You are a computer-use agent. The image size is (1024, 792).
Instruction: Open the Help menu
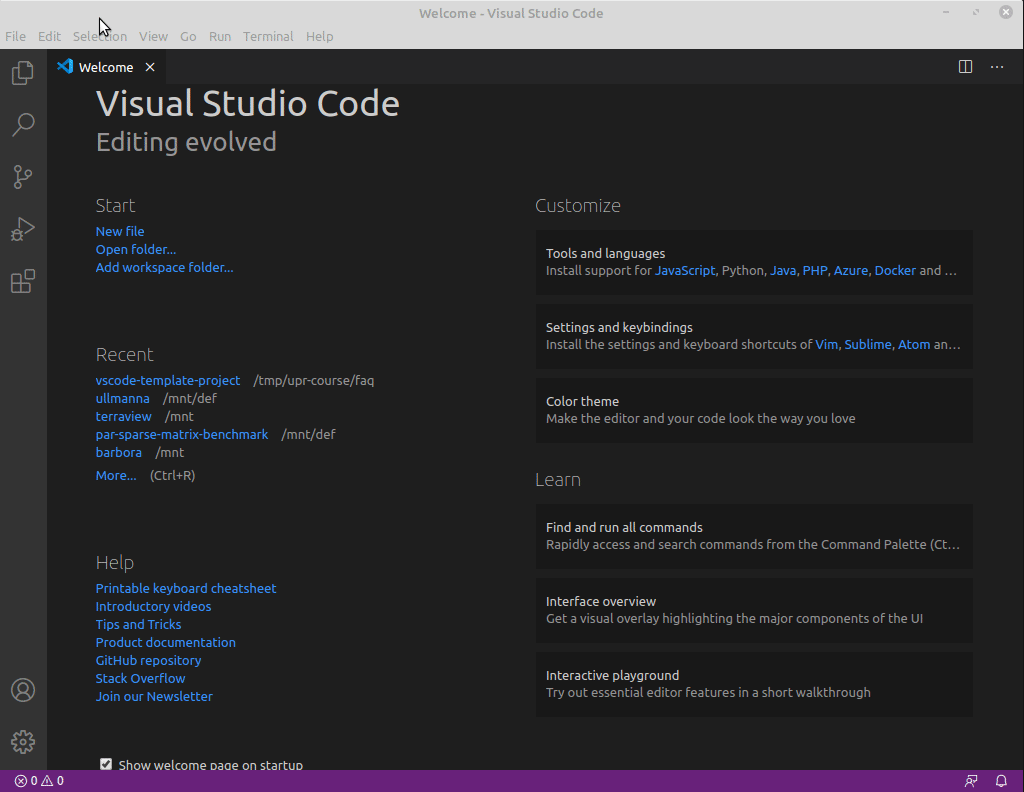pyautogui.click(x=319, y=37)
